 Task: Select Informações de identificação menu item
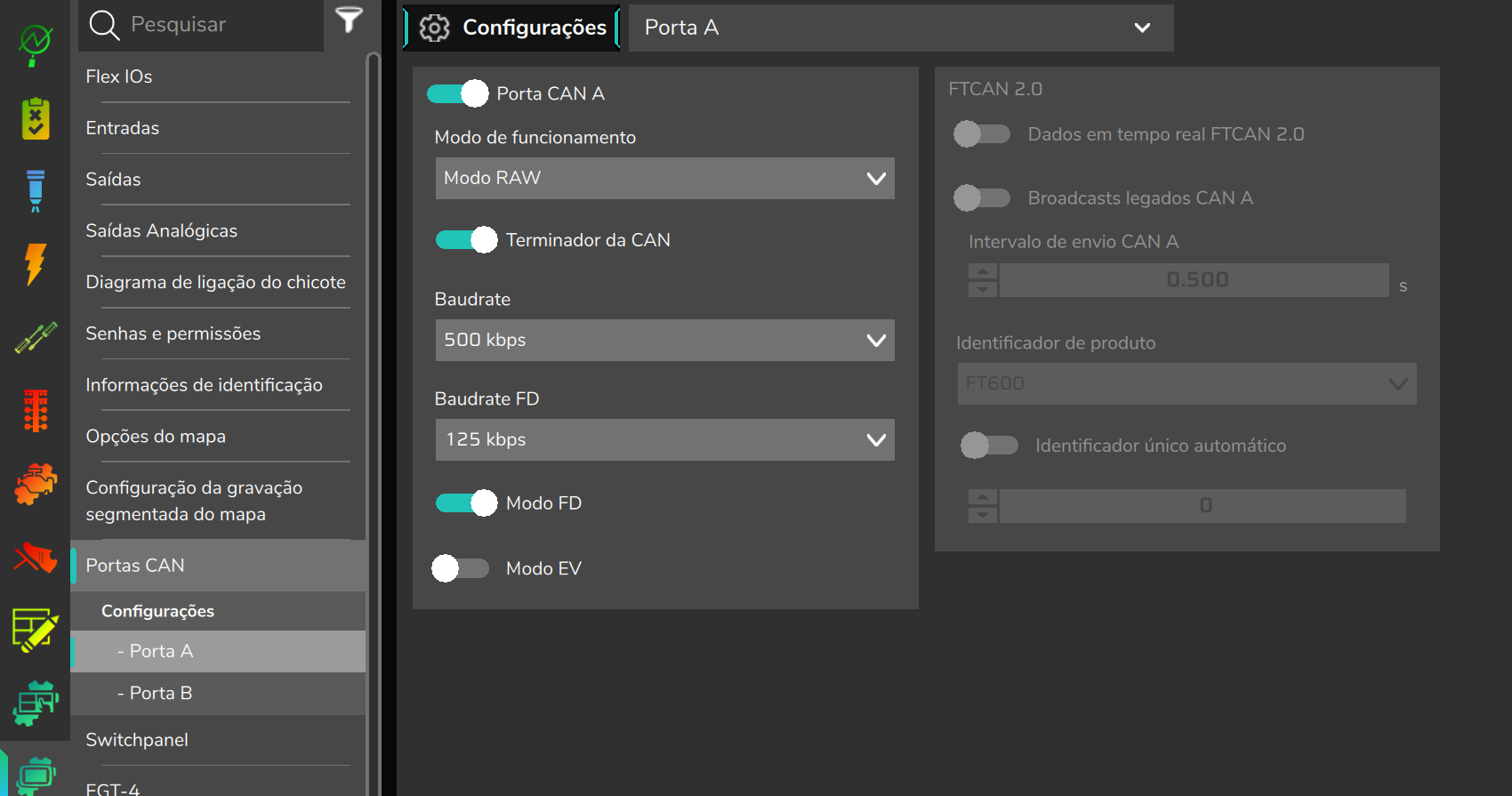[218, 385]
